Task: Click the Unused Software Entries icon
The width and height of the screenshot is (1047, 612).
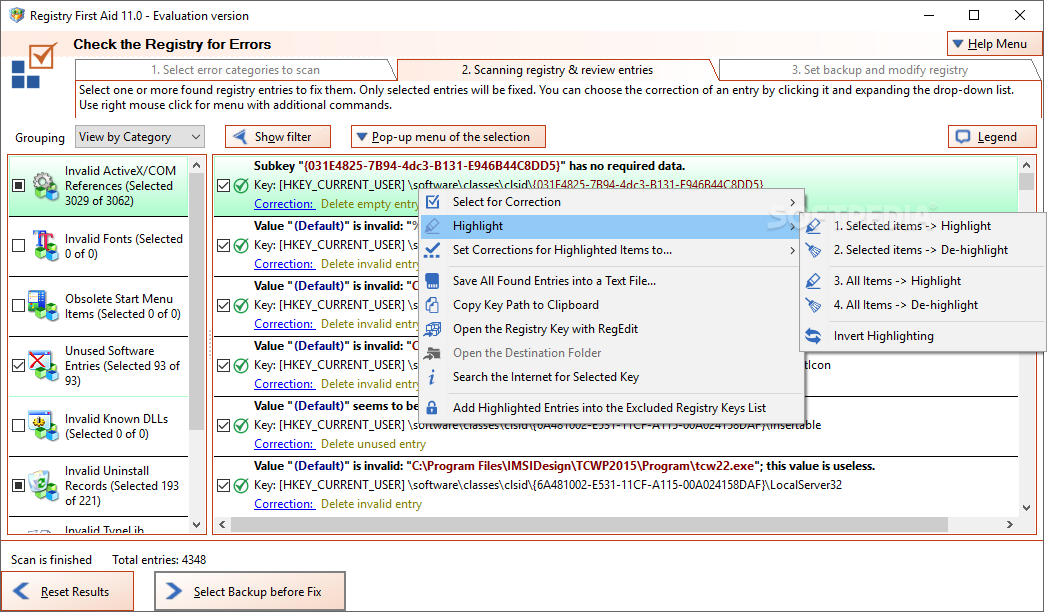Action: [x=43, y=366]
